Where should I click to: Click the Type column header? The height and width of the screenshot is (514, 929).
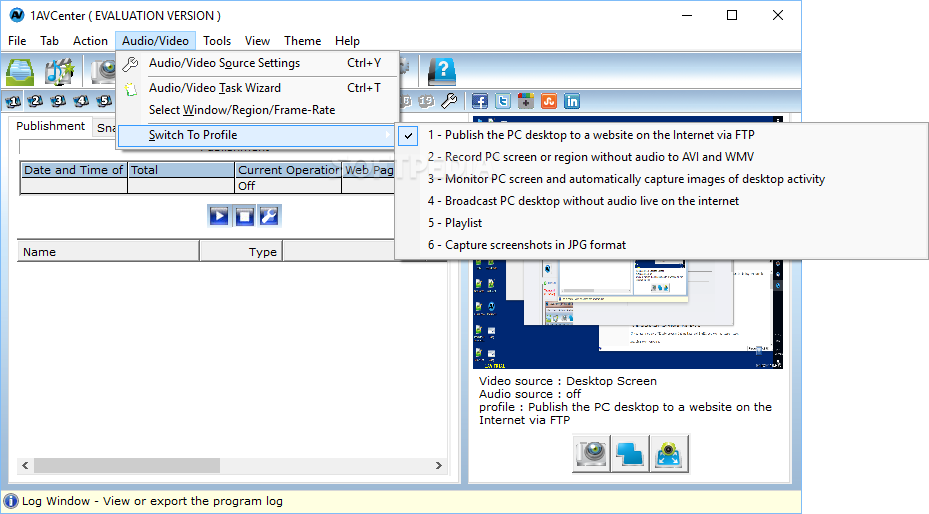[241, 252]
